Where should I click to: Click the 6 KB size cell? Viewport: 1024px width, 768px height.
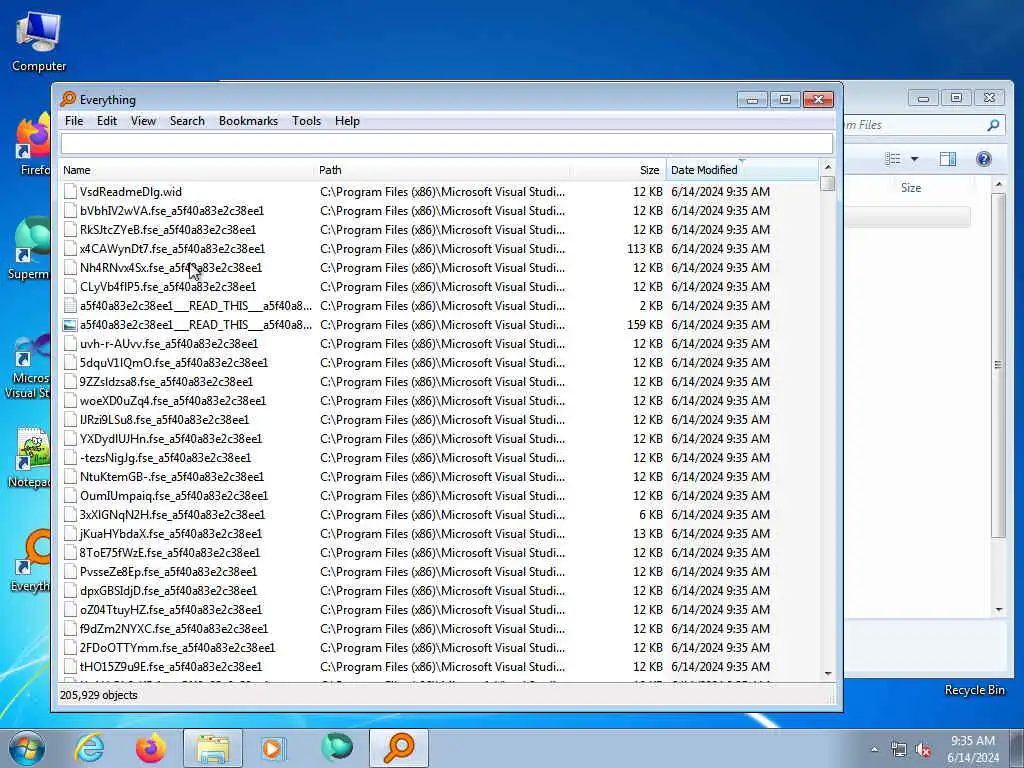(651, 514)
